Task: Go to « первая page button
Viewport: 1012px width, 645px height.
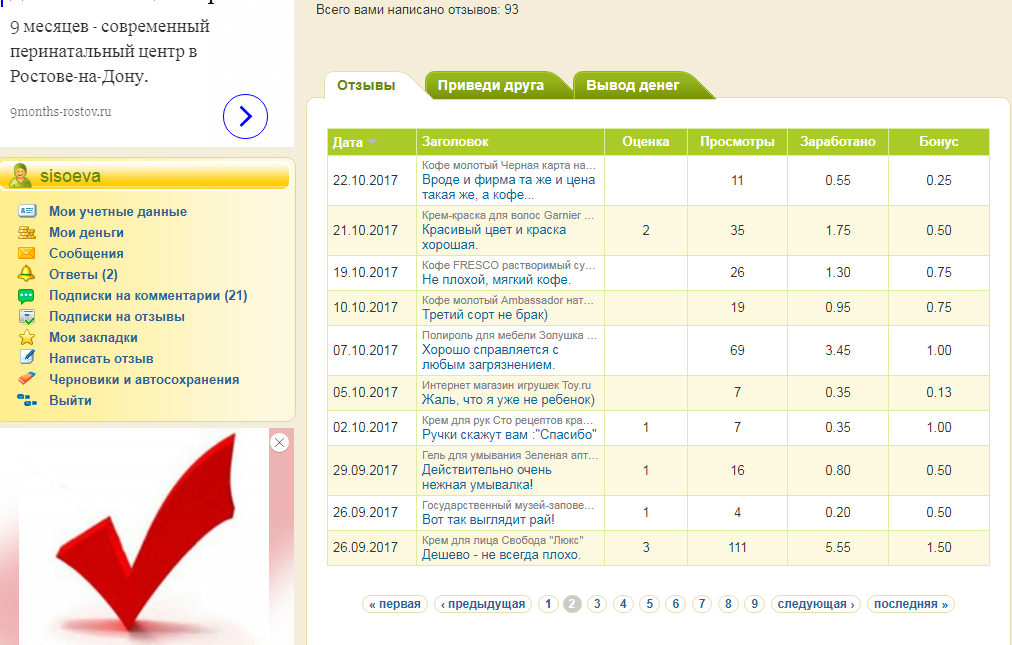Action: [394, 604]
